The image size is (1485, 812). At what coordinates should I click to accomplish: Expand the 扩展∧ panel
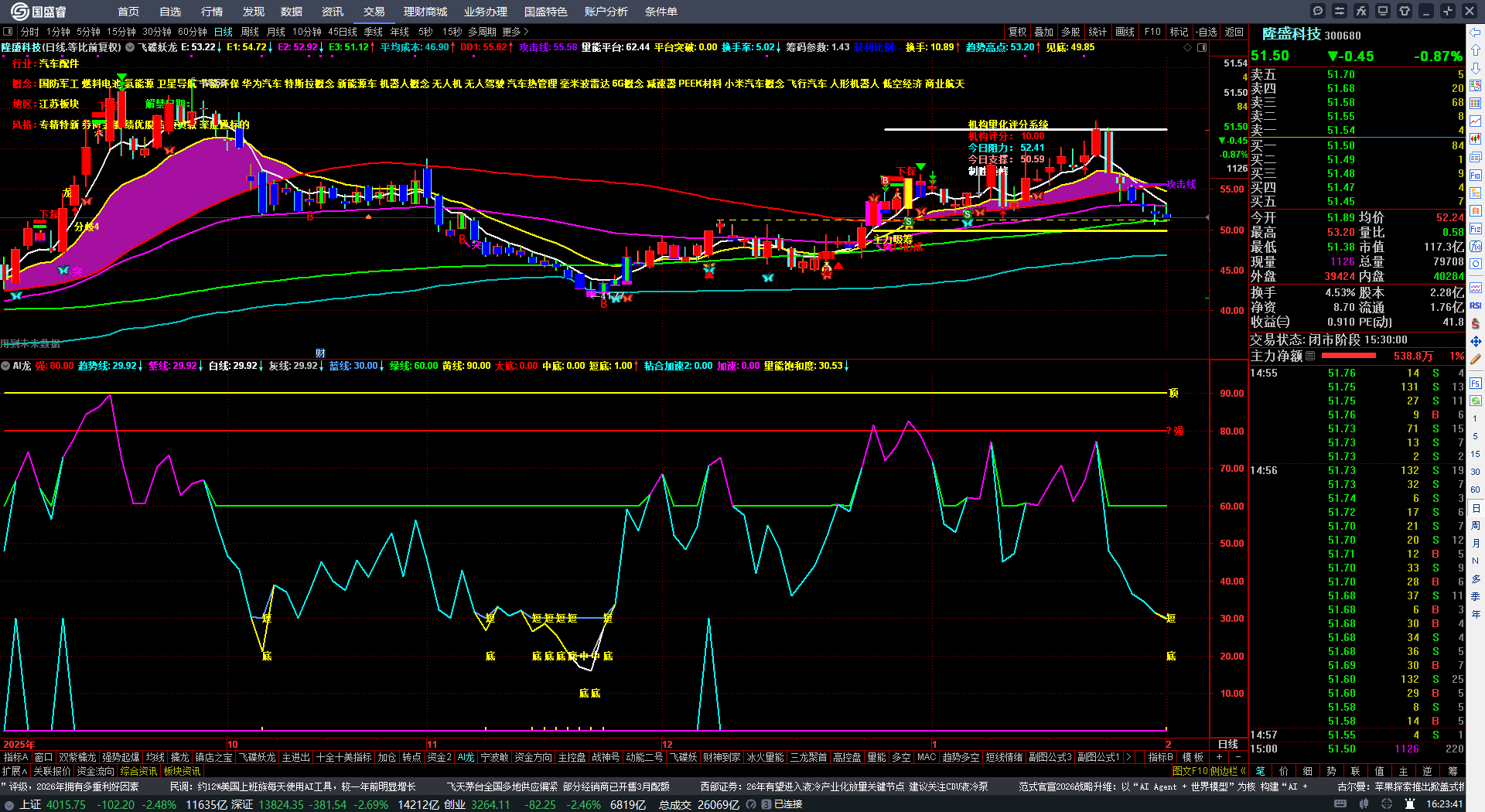click(15, 770)
